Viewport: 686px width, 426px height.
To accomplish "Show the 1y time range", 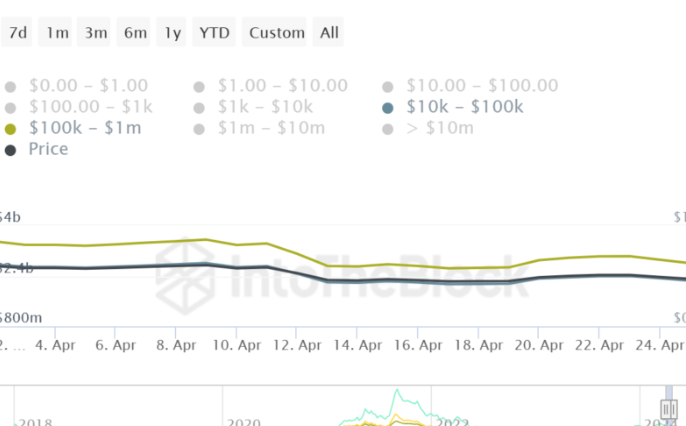I will pyautogui.click(x=173, y=33).
